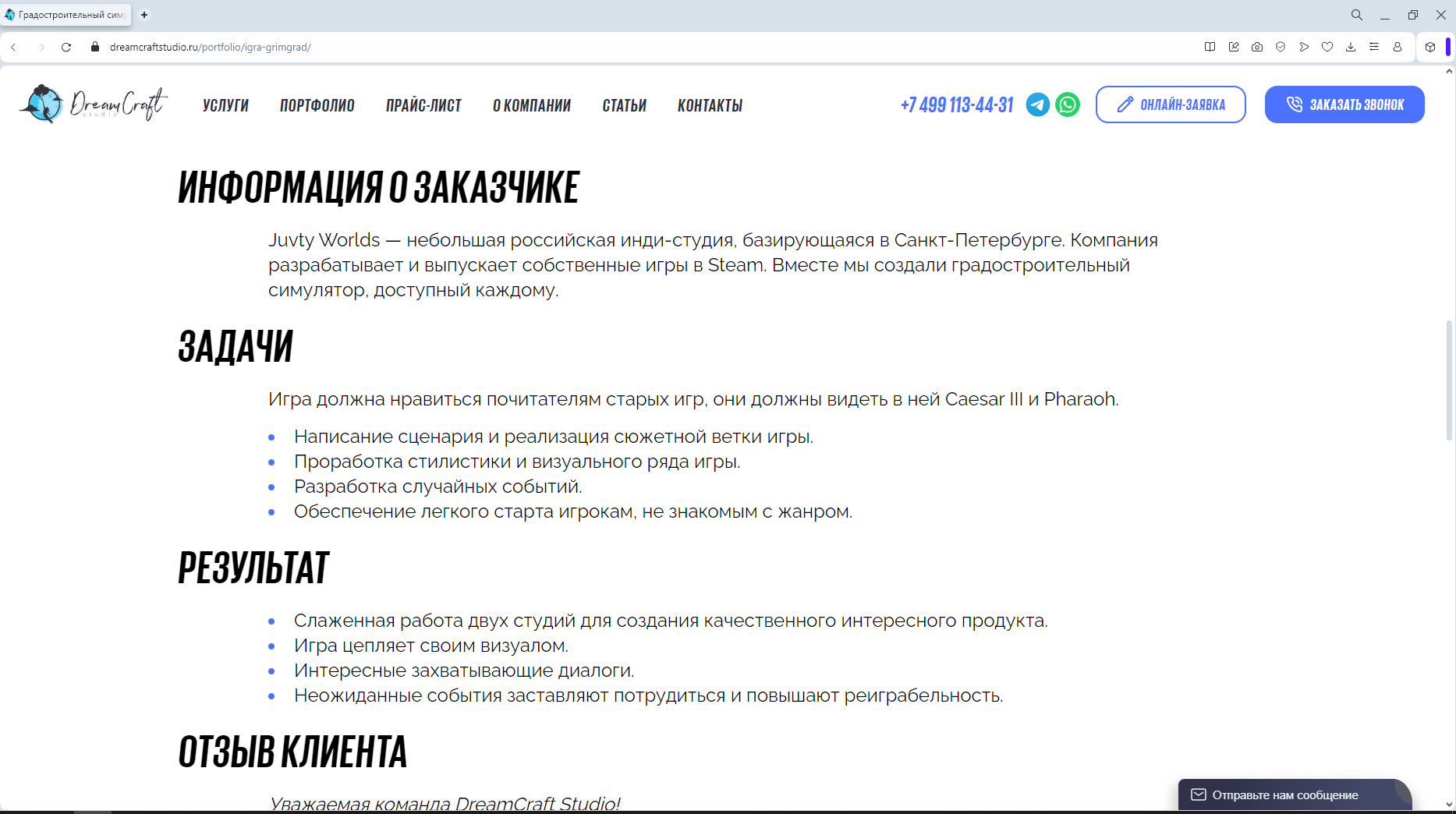
Task: Open the Портфолио menu item
Action: [317, 105]
